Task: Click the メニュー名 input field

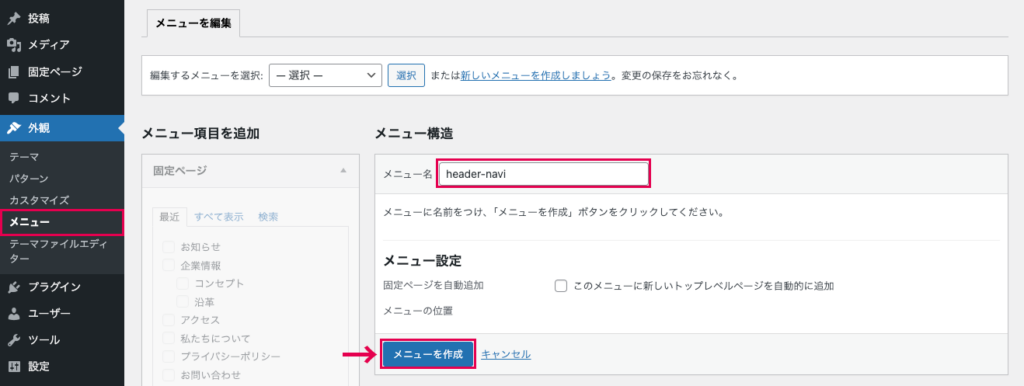Action: (543, 174)
